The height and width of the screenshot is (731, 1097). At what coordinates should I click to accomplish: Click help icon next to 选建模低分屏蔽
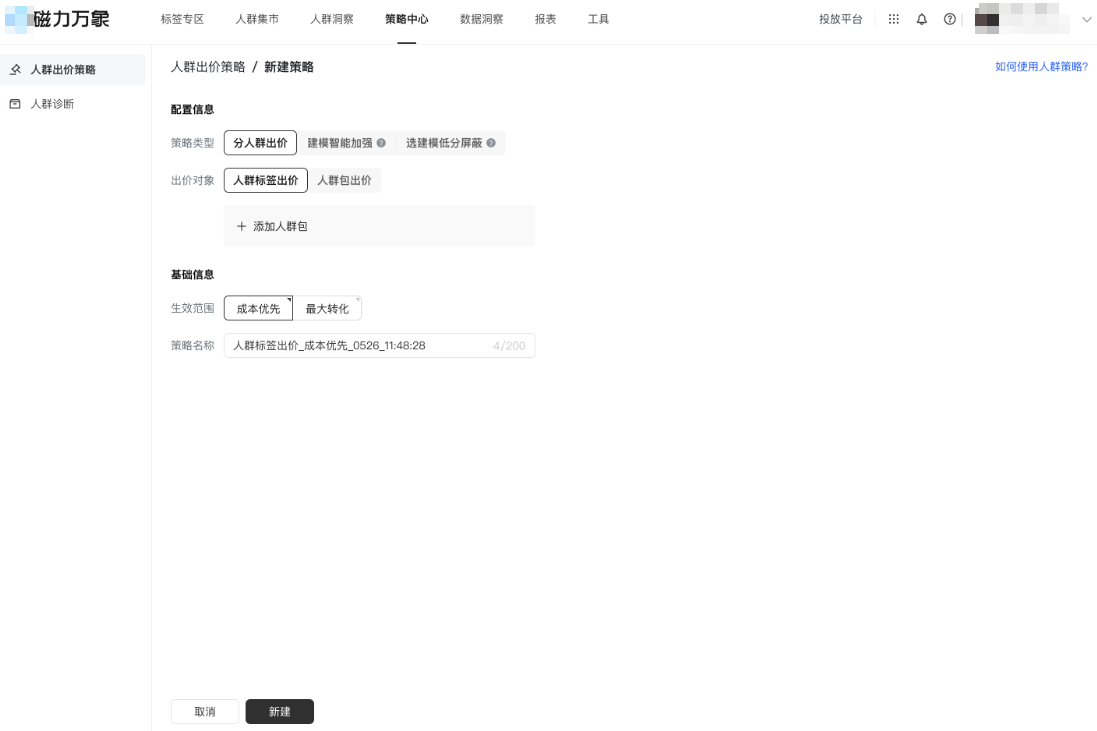tap(491, 143)
